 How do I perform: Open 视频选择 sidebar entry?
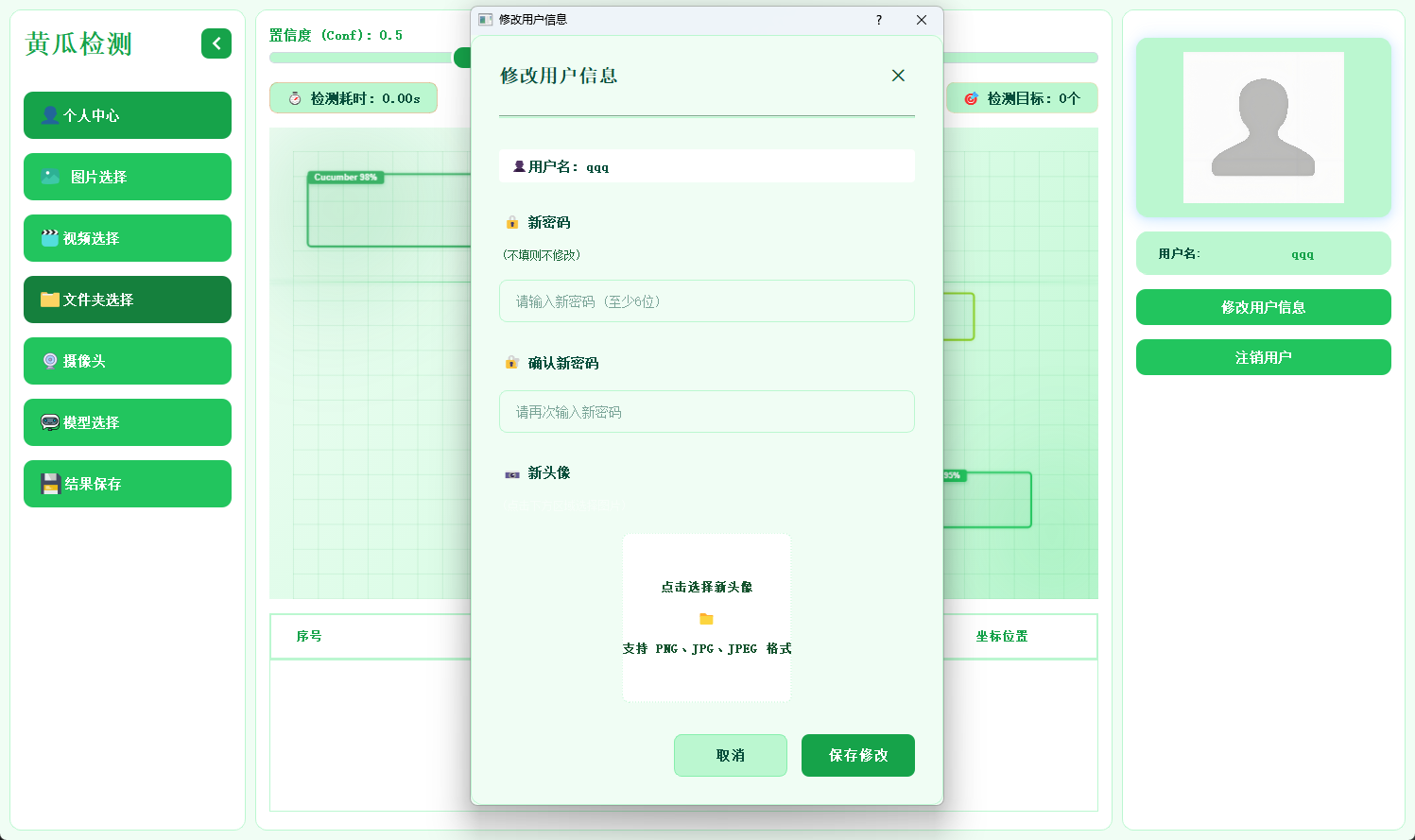pyautogui.click(x=128, y=238)
